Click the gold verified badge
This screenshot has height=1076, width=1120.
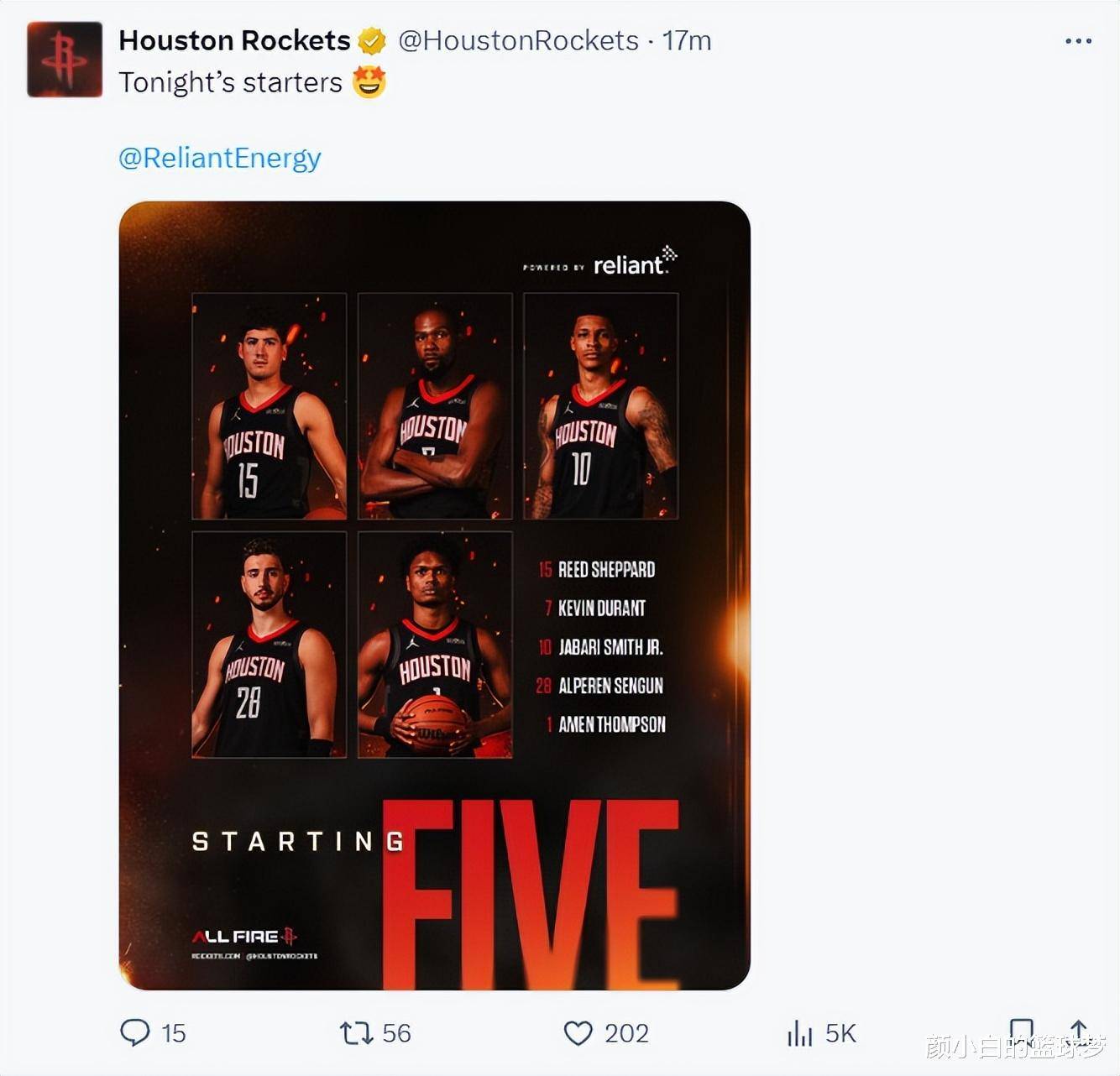pyautogui.click(x=372, y=40)
